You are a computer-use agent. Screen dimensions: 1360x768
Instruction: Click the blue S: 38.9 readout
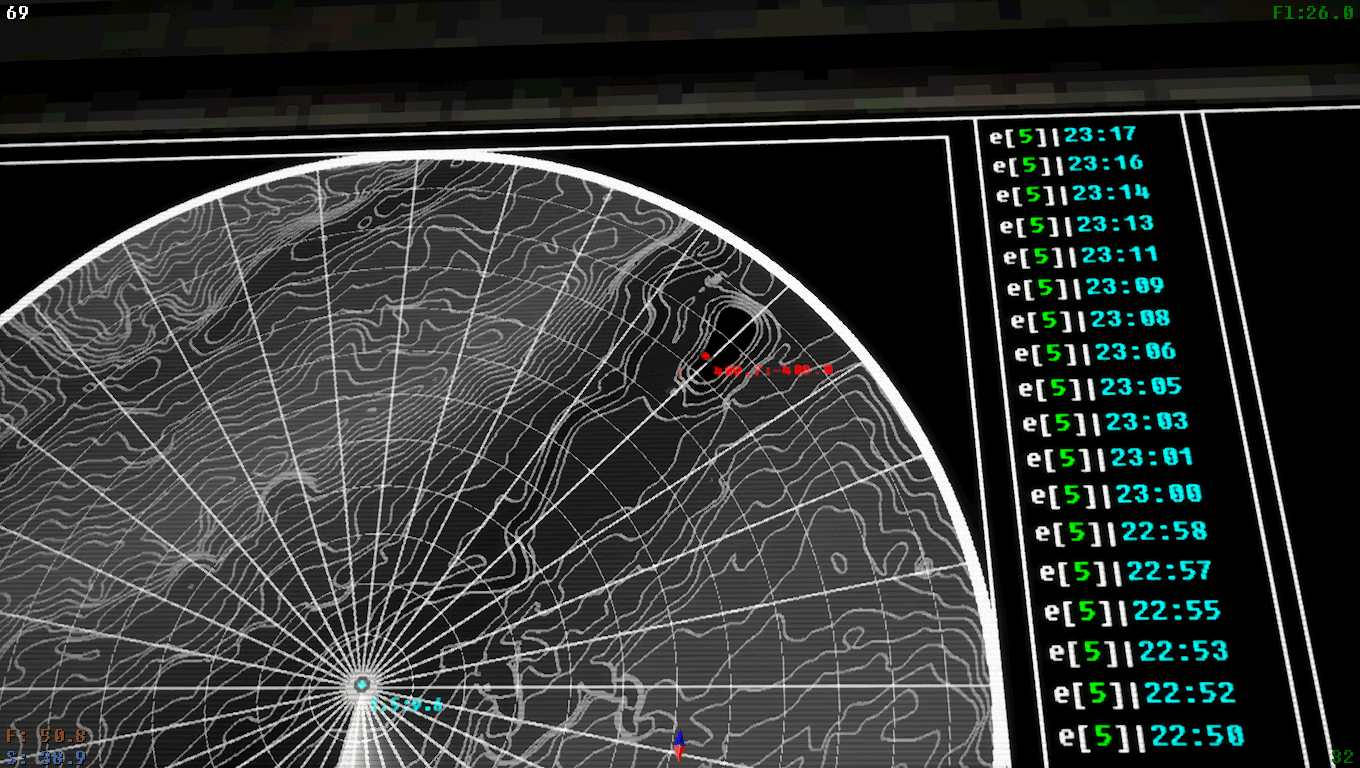45,758
